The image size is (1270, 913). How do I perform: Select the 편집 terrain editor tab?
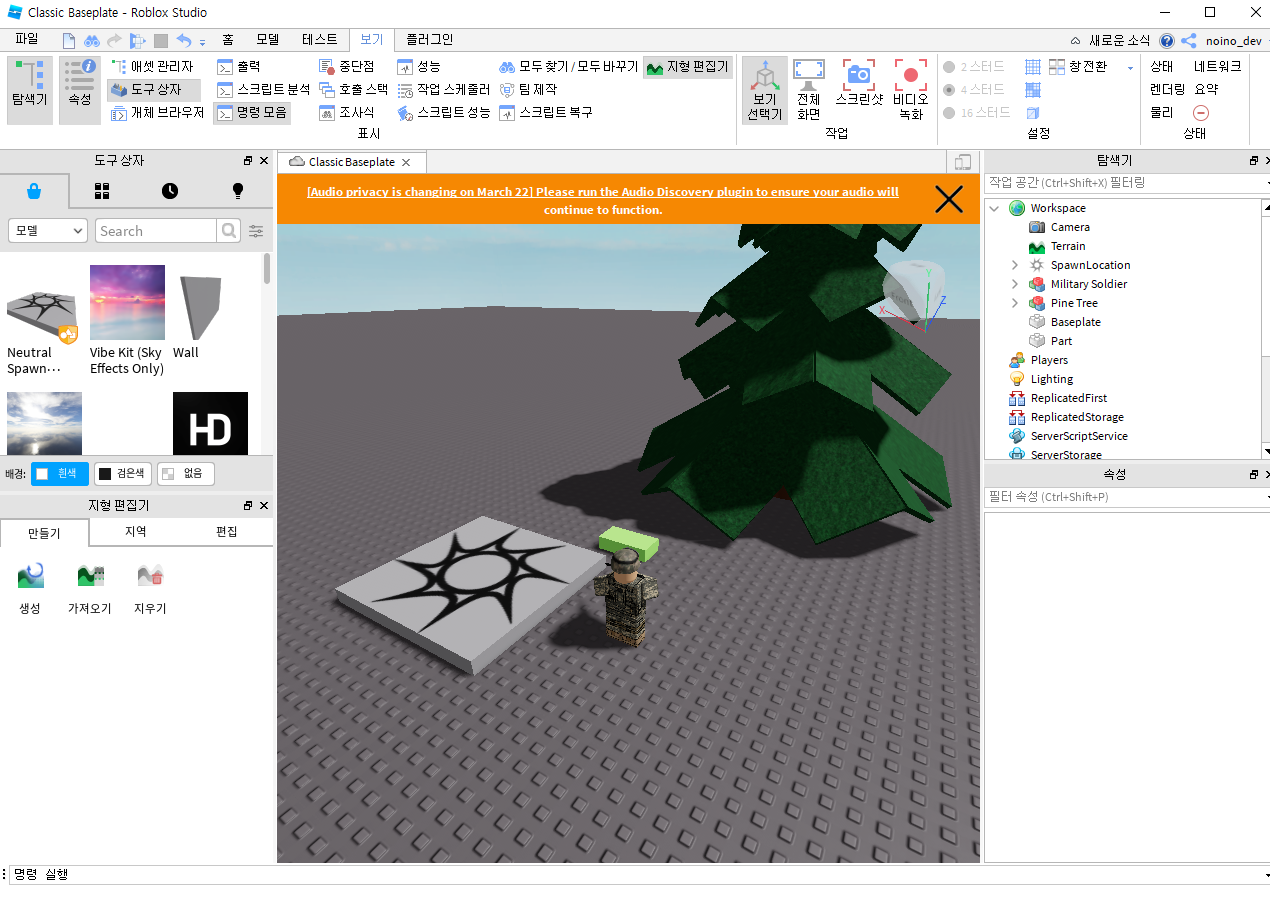click(x=227, y=532)
